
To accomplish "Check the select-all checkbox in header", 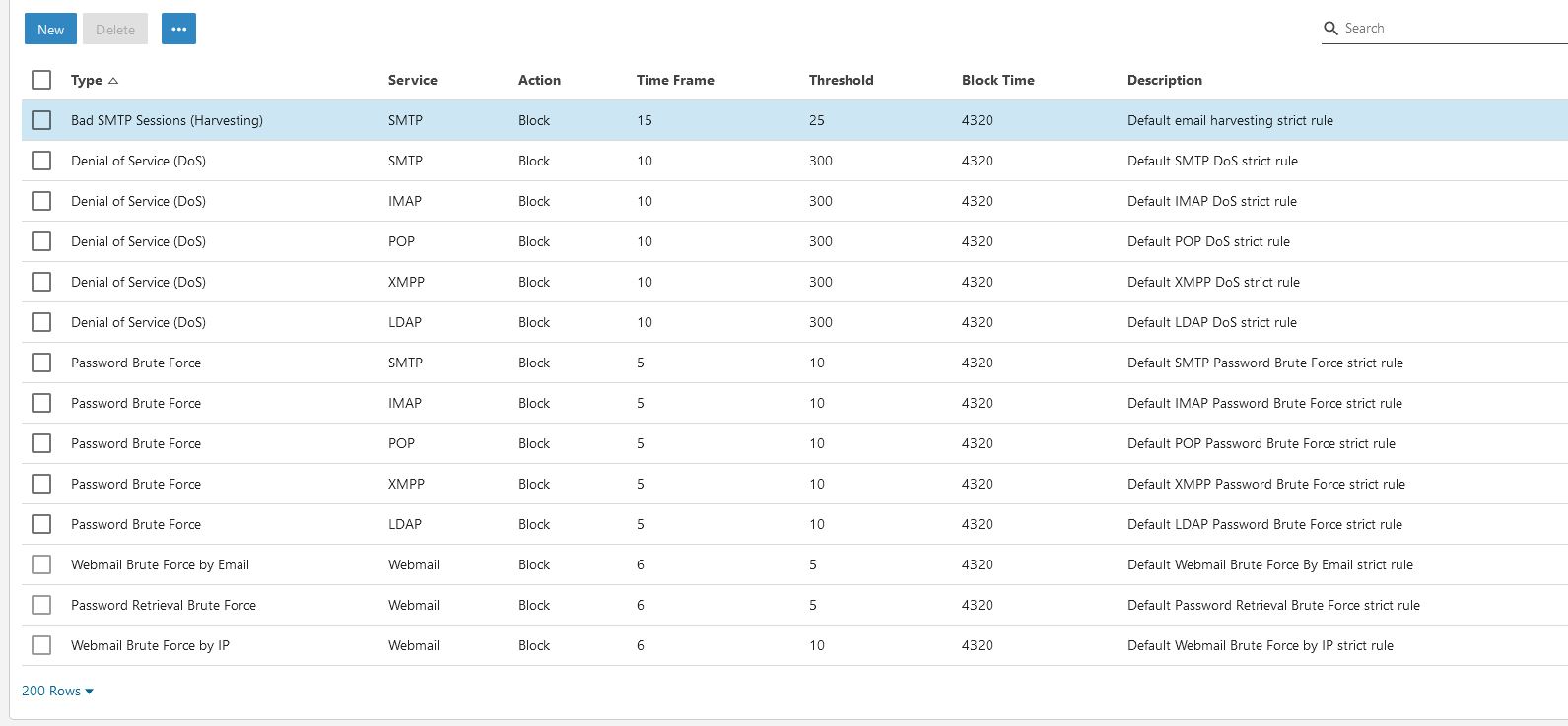I will pos(41,80).
